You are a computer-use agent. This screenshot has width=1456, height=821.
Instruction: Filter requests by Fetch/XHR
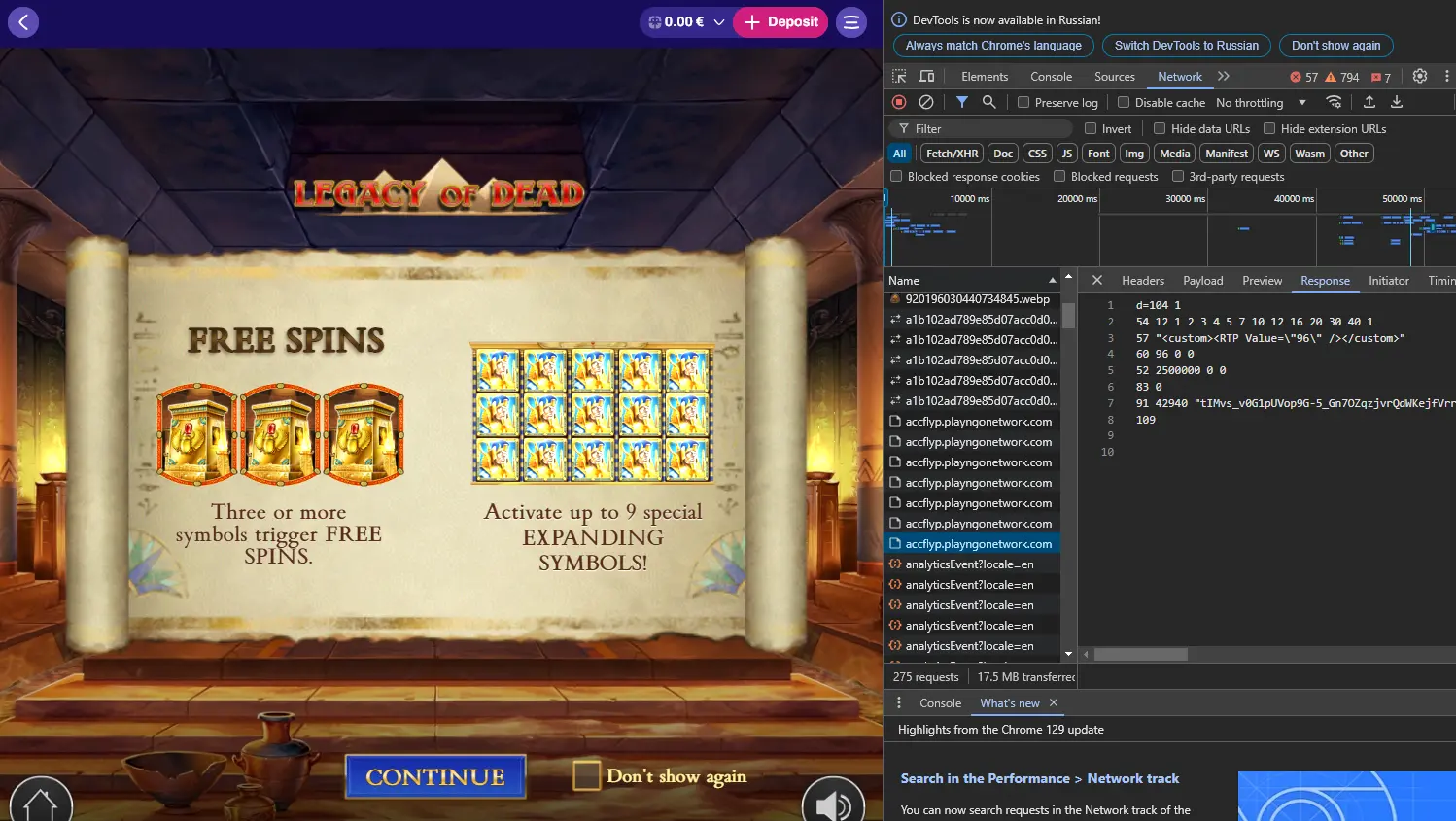point(953,154)
